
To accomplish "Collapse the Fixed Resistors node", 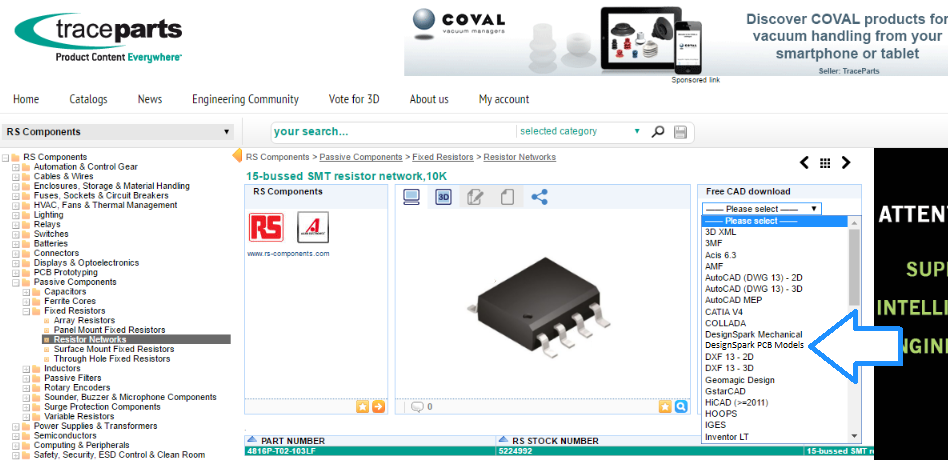I will click(x=26, y=311).
